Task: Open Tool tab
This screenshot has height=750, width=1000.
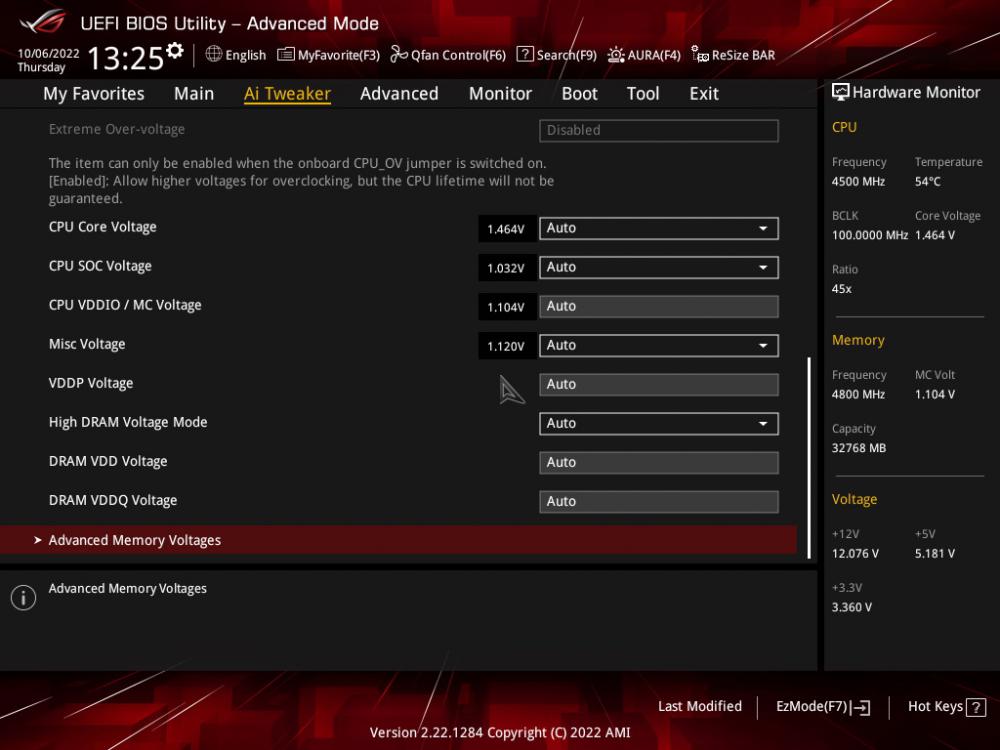Action: [x=643, y=94]
